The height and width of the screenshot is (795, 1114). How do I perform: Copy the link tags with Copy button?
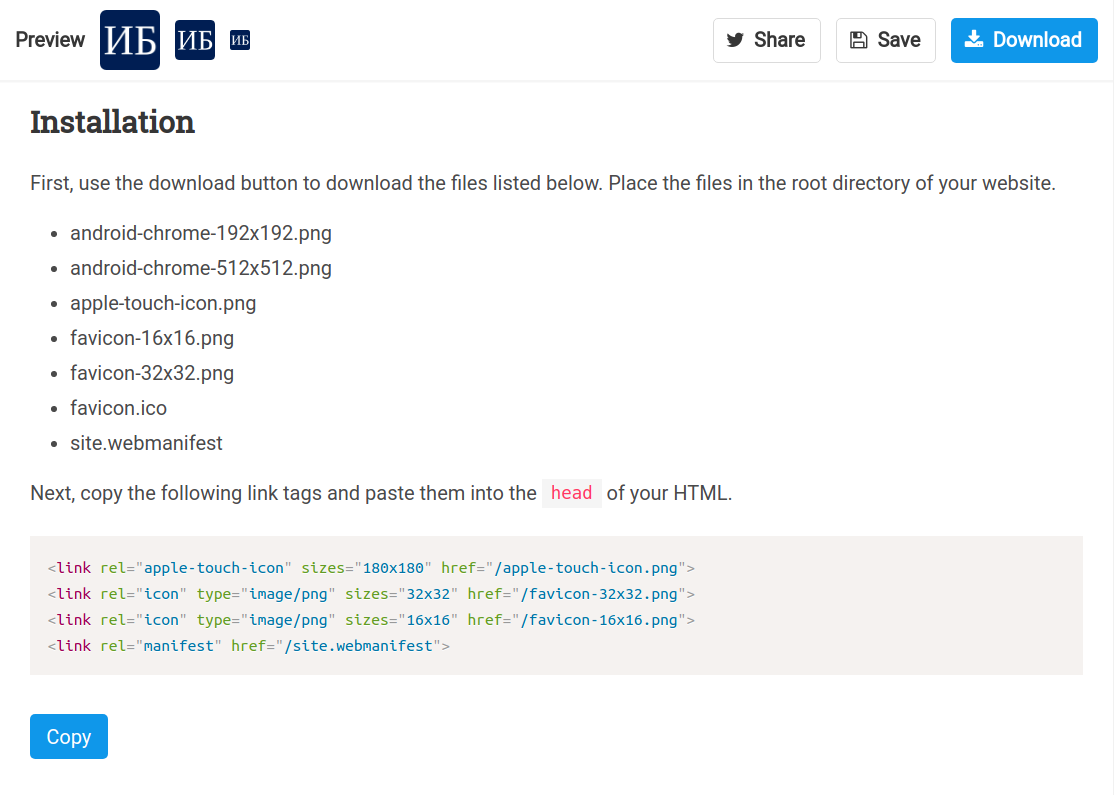[x=69, y=737]
